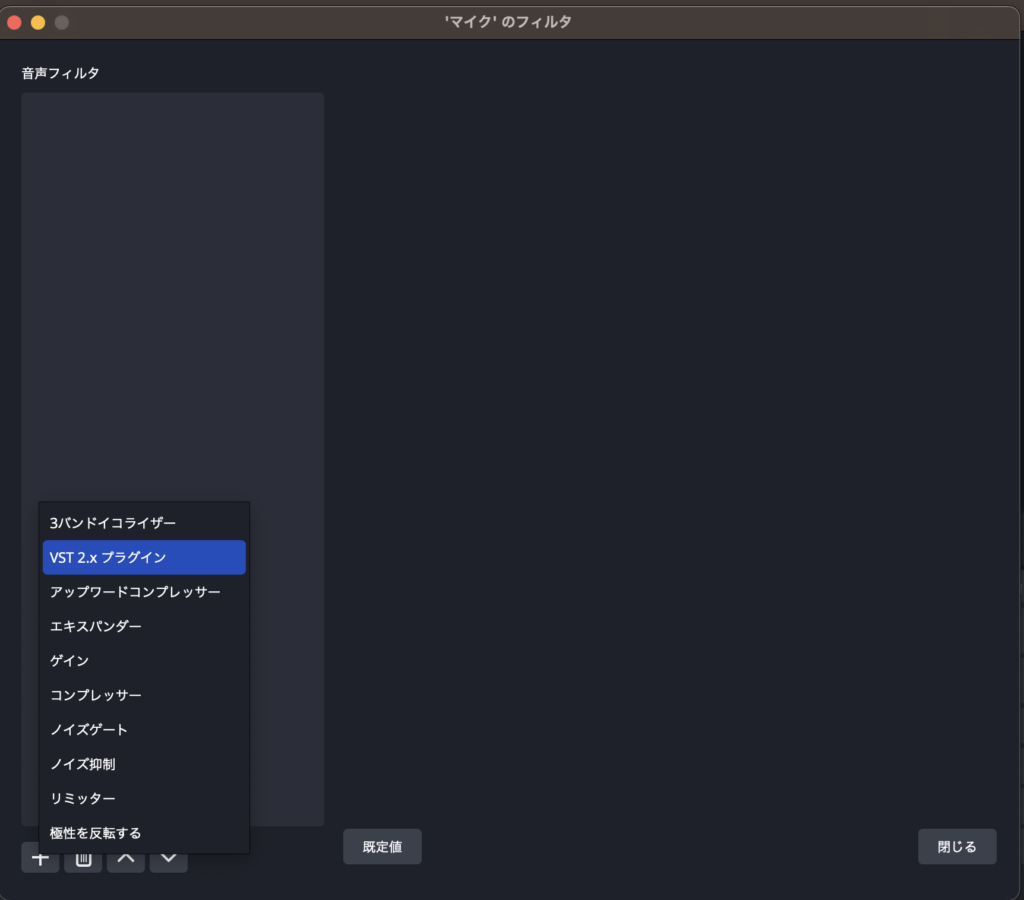1024x900 pixels.
Task: Close the window with the red button
Action: pyautogui.click(x=15, y=22)
